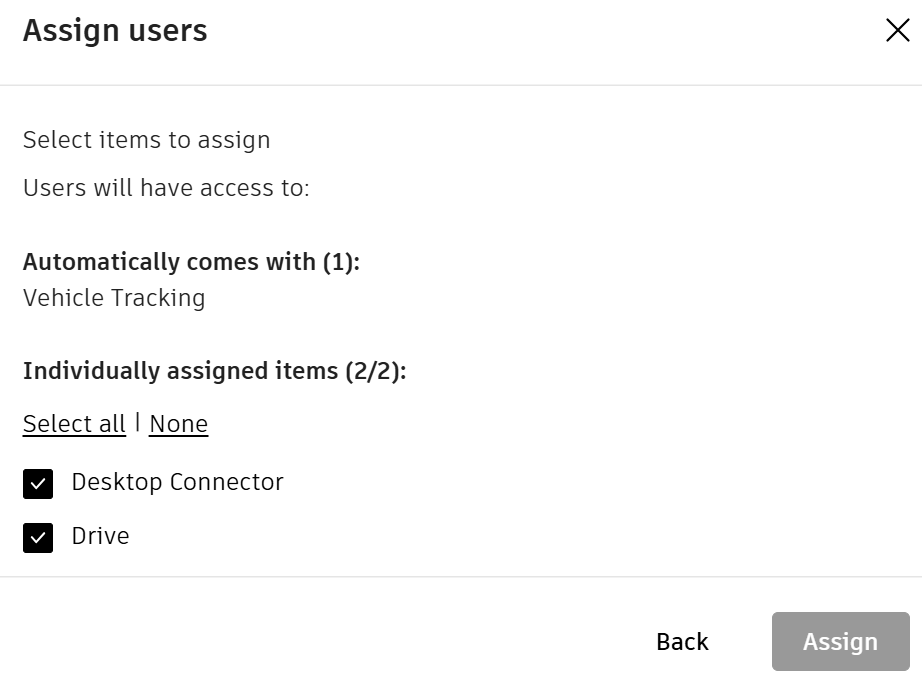Image resolution: width=922 pixels, height=676 pixels.
Task: Go back with the Back button
Action: pyautogui.click(x=682, y=642)
